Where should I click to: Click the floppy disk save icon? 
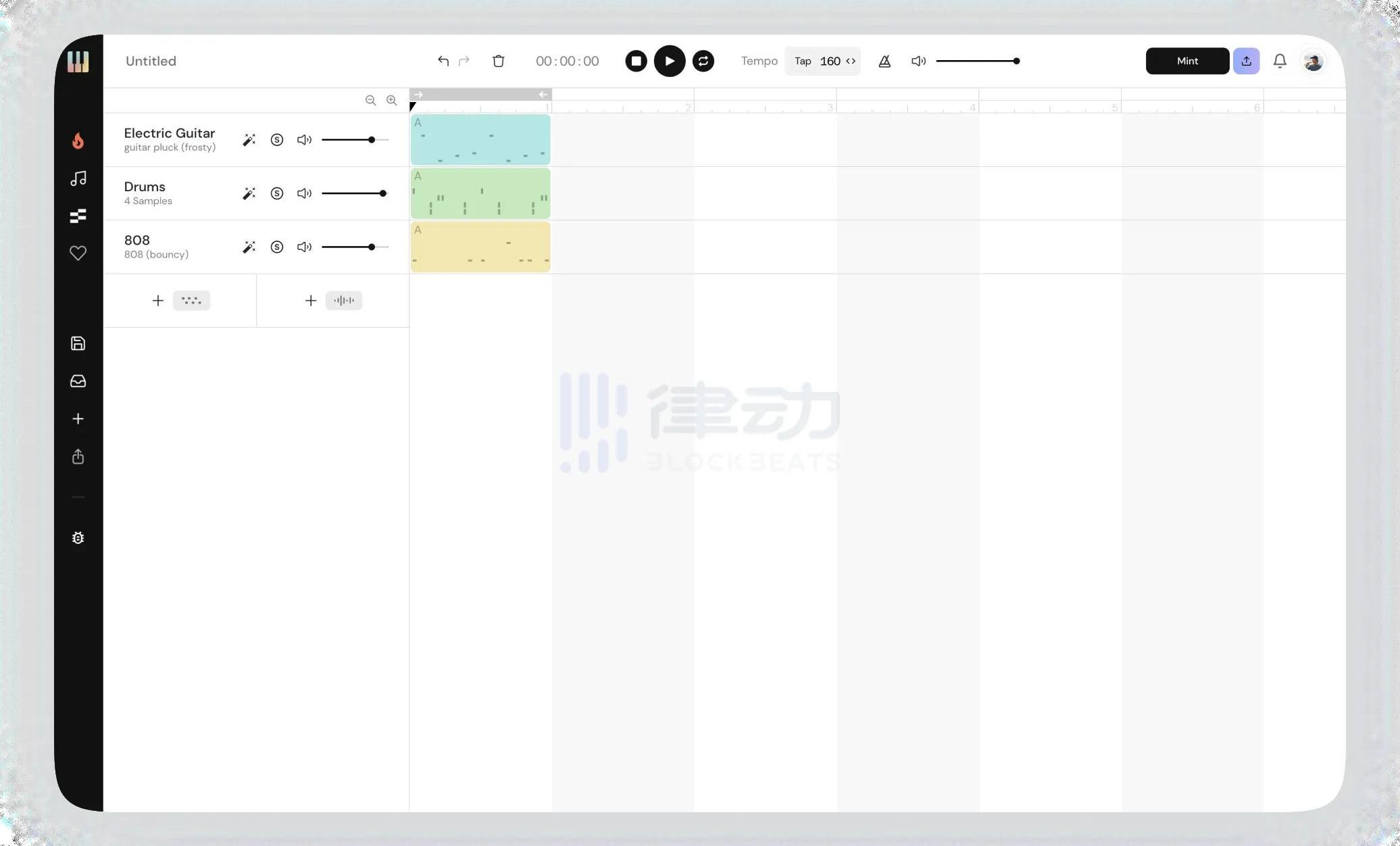(78, 343)
